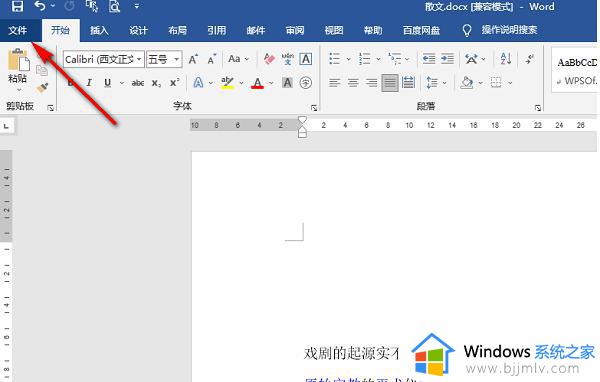
Task: Toggle subscript formatting
Action: pos(156,83)
